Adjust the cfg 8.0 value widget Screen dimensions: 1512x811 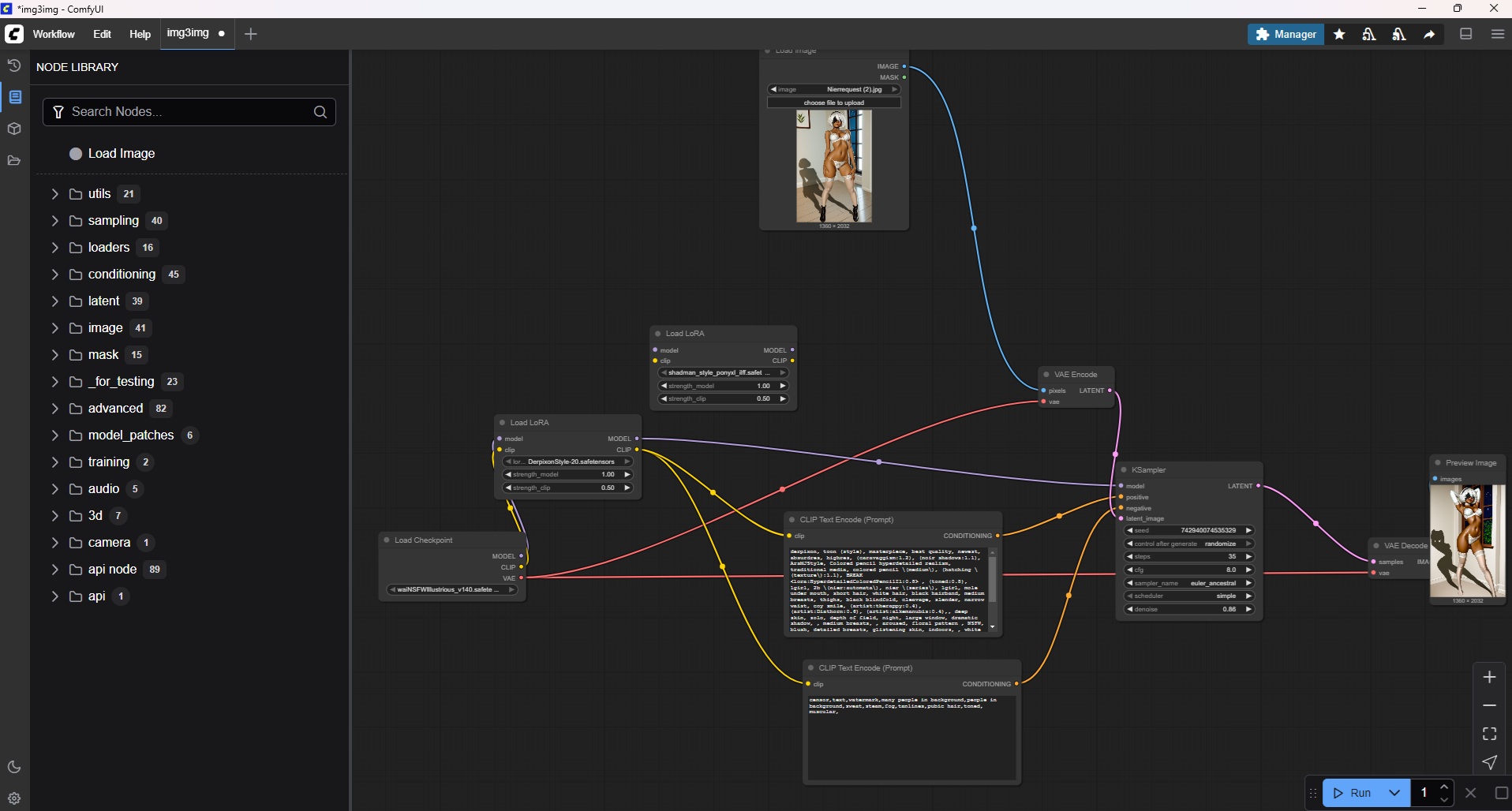tap(1189, 570)
